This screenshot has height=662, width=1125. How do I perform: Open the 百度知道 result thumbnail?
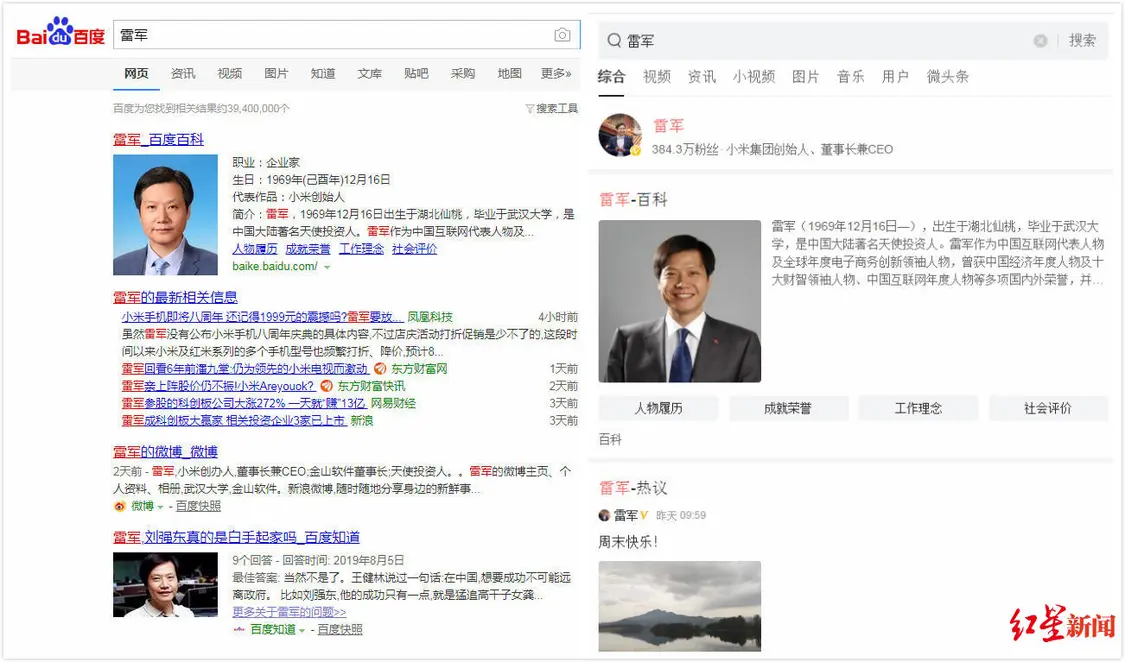tap(165, 585)
